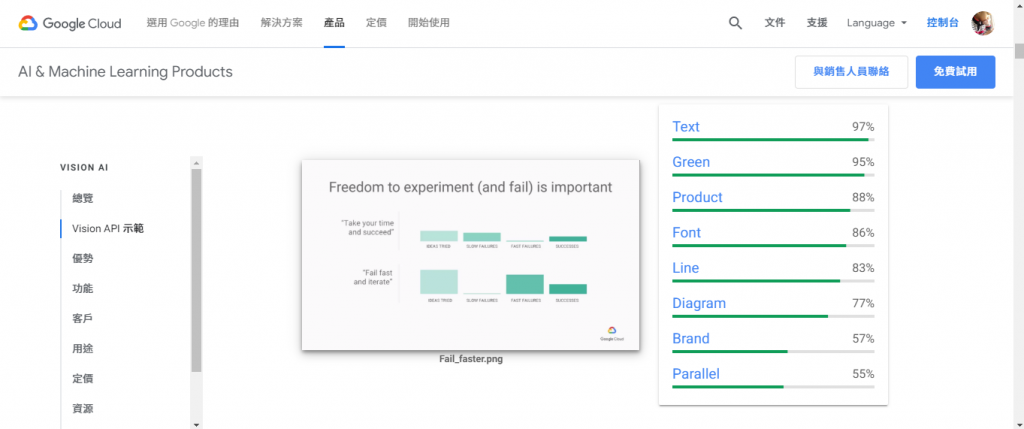This screenshot has height=429, width=1024.
Task: Click the Google Cloud logo
Action: [x=70, y=22]
